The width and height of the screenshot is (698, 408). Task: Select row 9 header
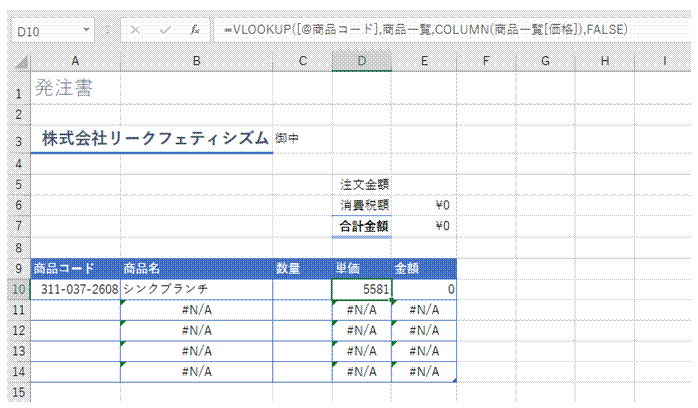click(x=19, y=268)
